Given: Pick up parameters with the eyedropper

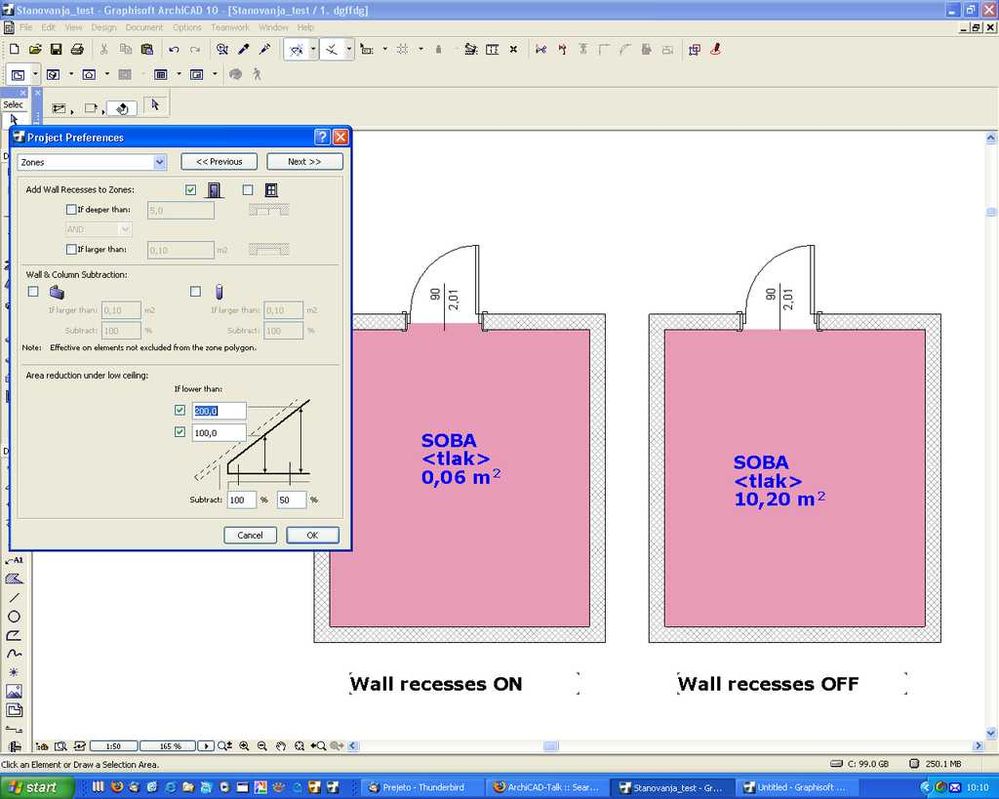Looking at the screenshot, I should pos(243,49).
